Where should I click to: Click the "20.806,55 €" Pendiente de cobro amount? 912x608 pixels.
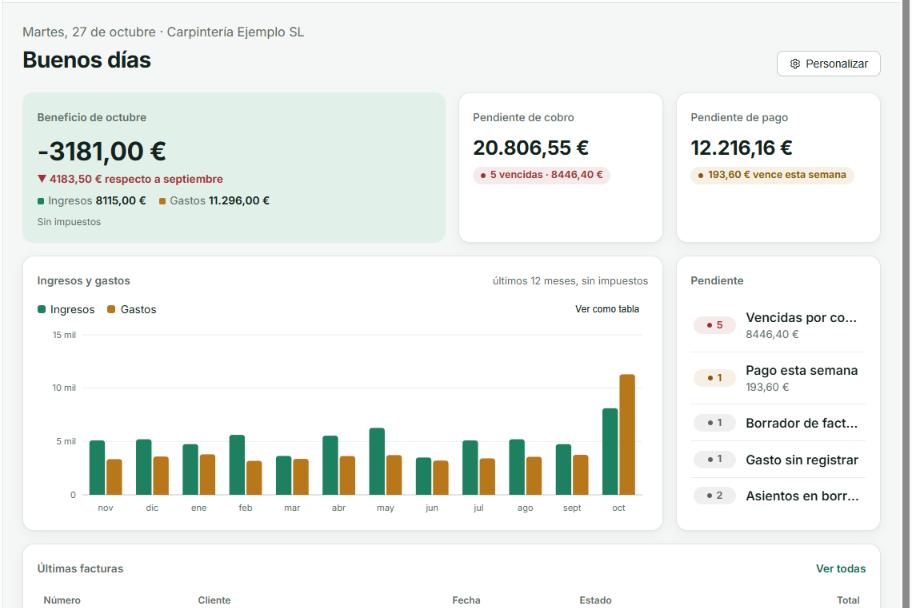point(530,148)
